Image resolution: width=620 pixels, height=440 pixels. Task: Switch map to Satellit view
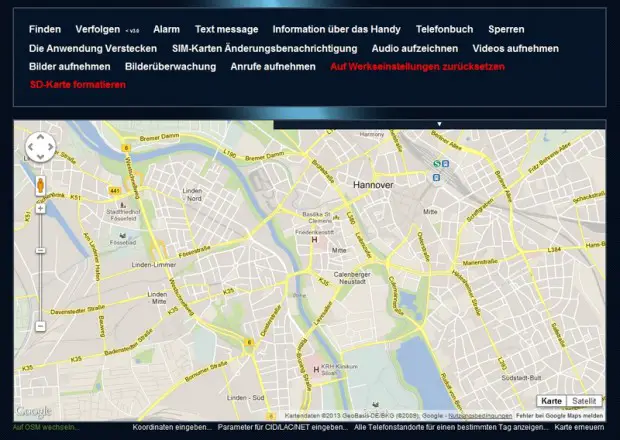pyautogui.click(x=584, y=401)
